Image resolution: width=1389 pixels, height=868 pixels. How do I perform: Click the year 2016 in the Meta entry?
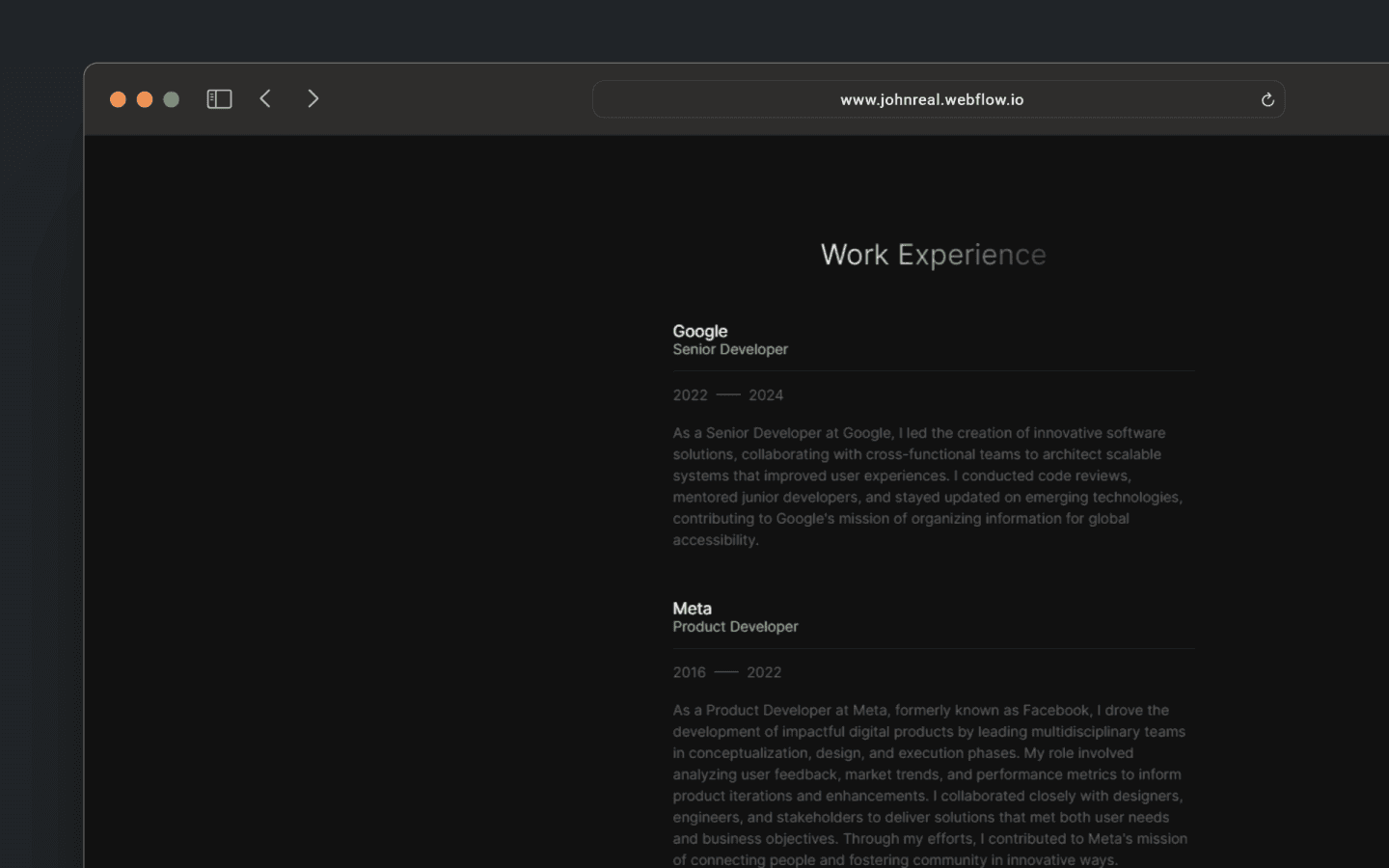[x=690, y=672]
